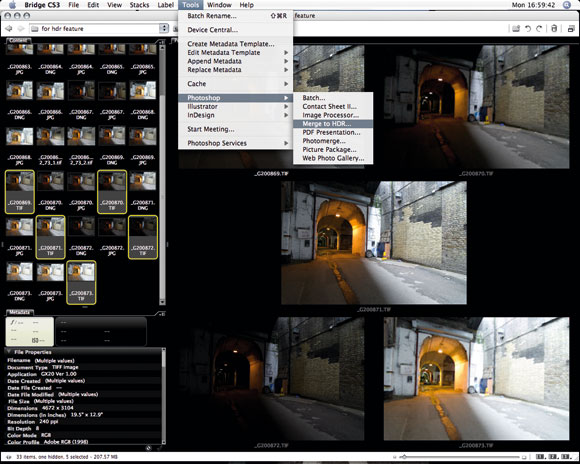Click the rotate clockwise icon

[x=539, y=28]
